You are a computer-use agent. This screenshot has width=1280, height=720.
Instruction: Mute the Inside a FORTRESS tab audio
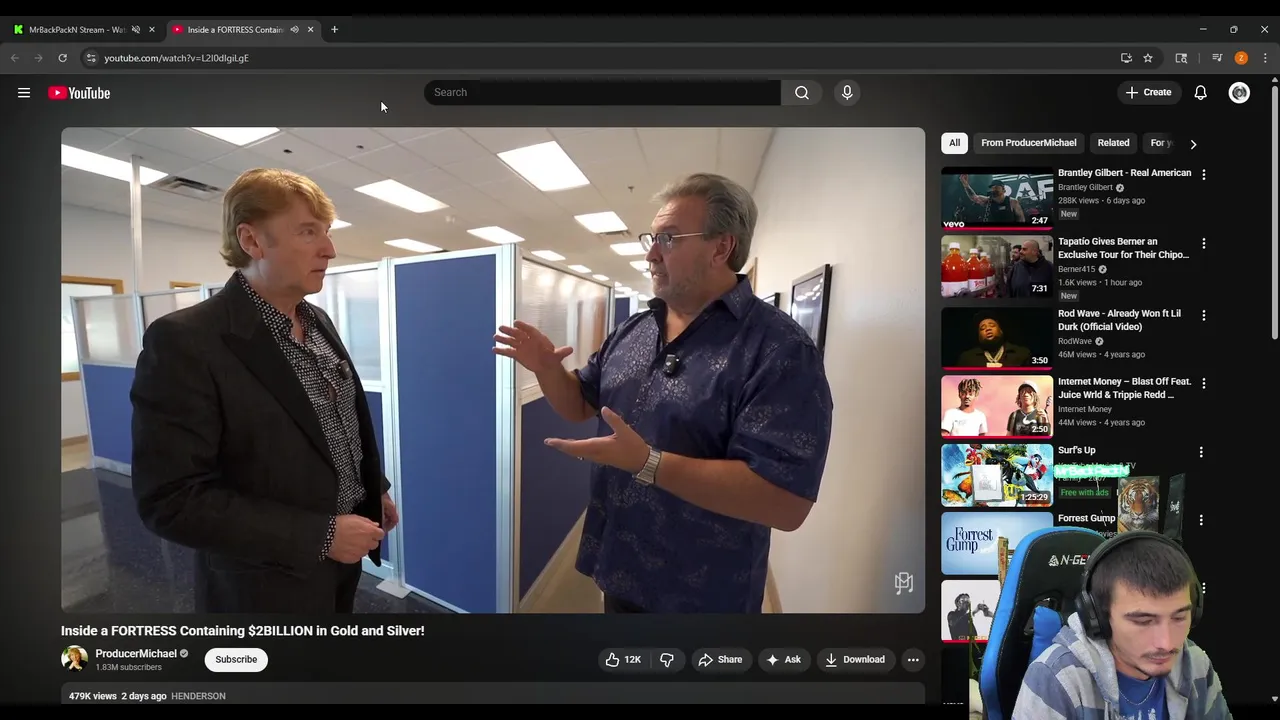(x=294, y=30)
